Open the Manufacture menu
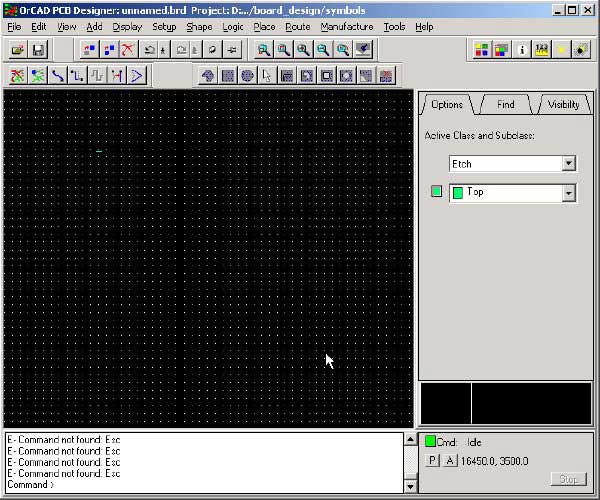This screenshot has width=600, height=500. (346, 27)
